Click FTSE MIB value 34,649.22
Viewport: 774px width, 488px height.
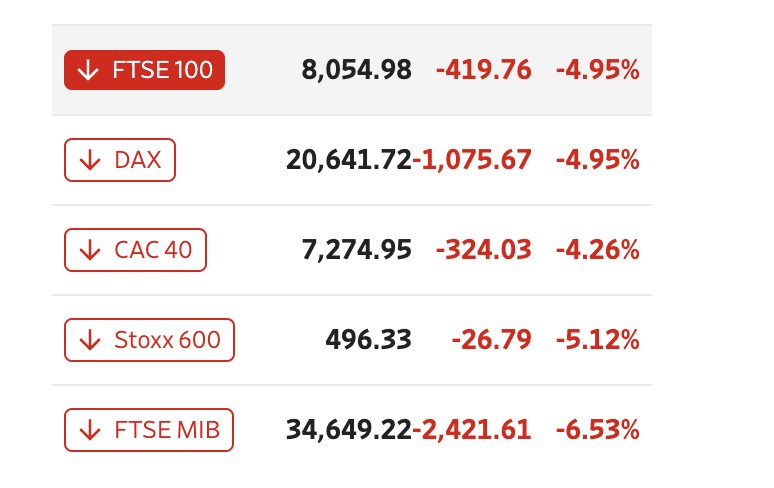coord(348,431)
